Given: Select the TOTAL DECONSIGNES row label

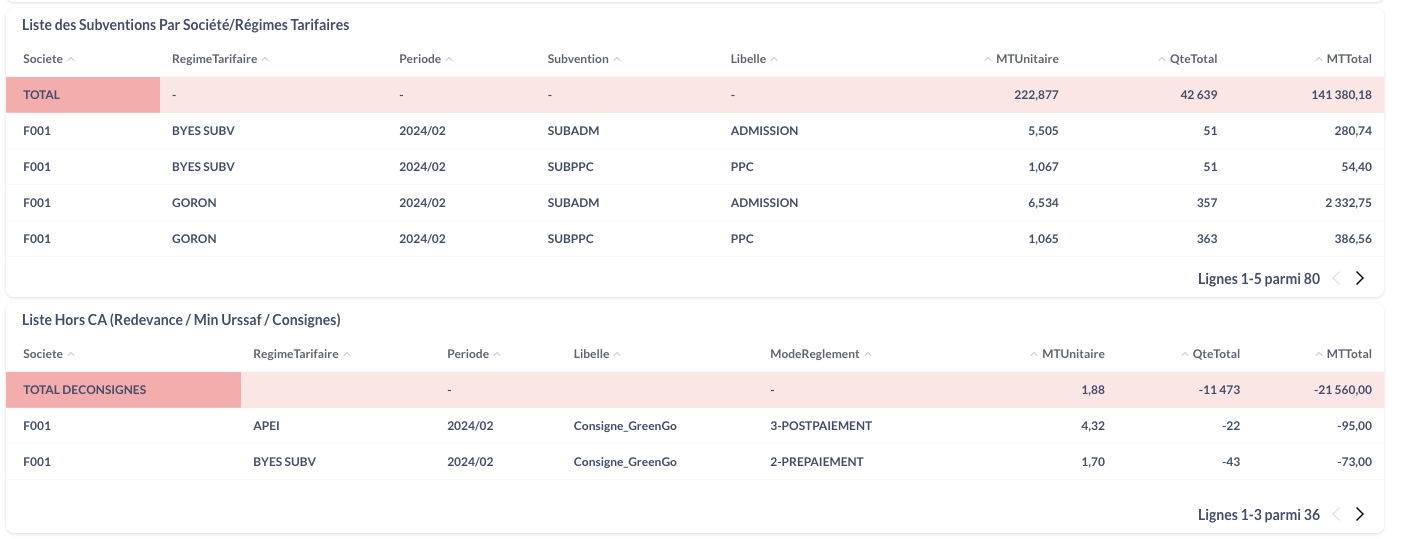Looking at the screenshot, I should click(x=85, y=390).
